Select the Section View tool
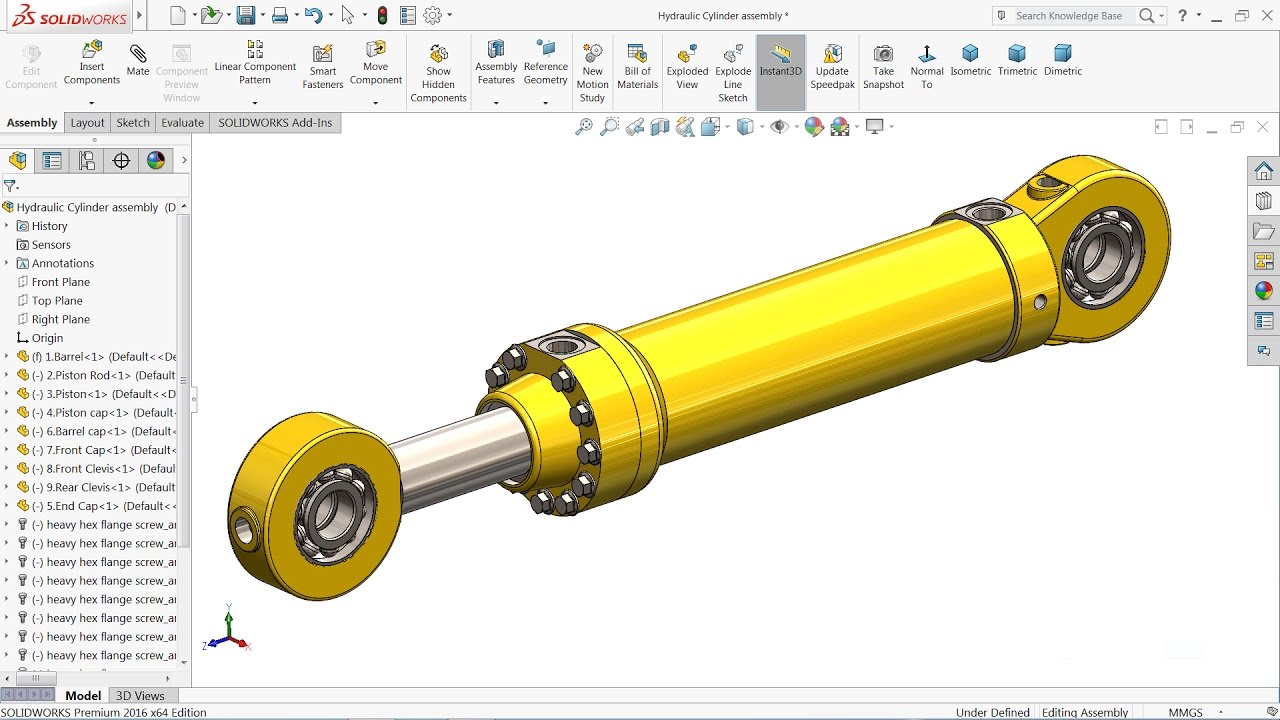The image size is (1280, 720). [661, 126]
